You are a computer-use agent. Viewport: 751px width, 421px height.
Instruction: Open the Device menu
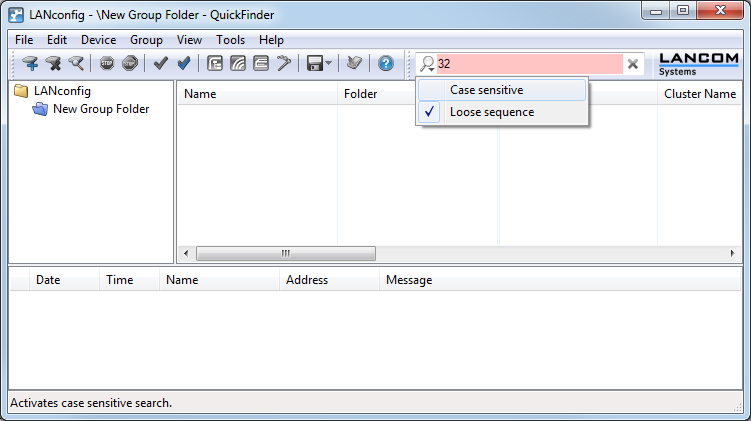coord(98,40)
